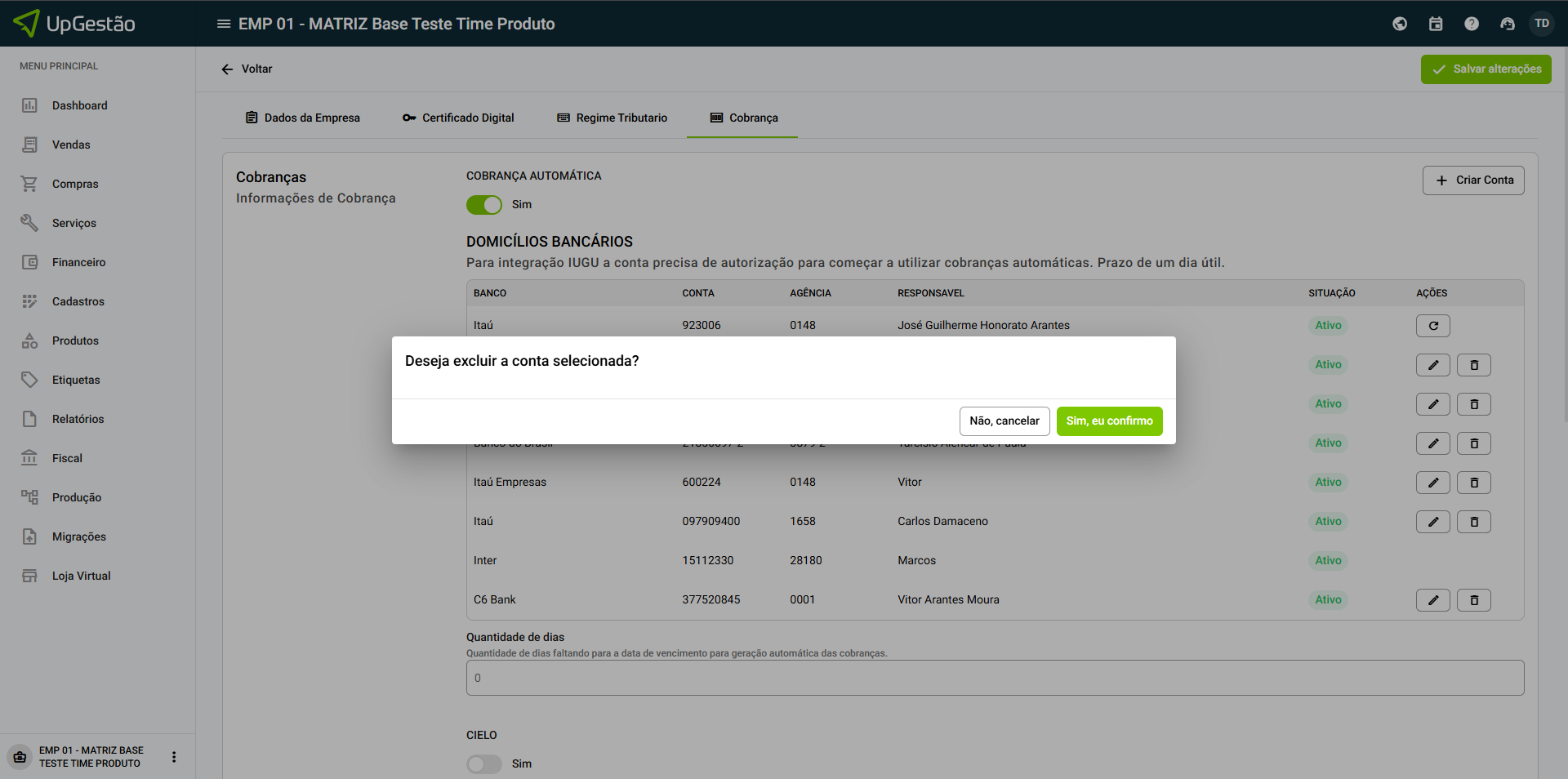This screenshot has width=1568, height=779.
Task: Click the help question mark icon
Action: click(1472, 24)
